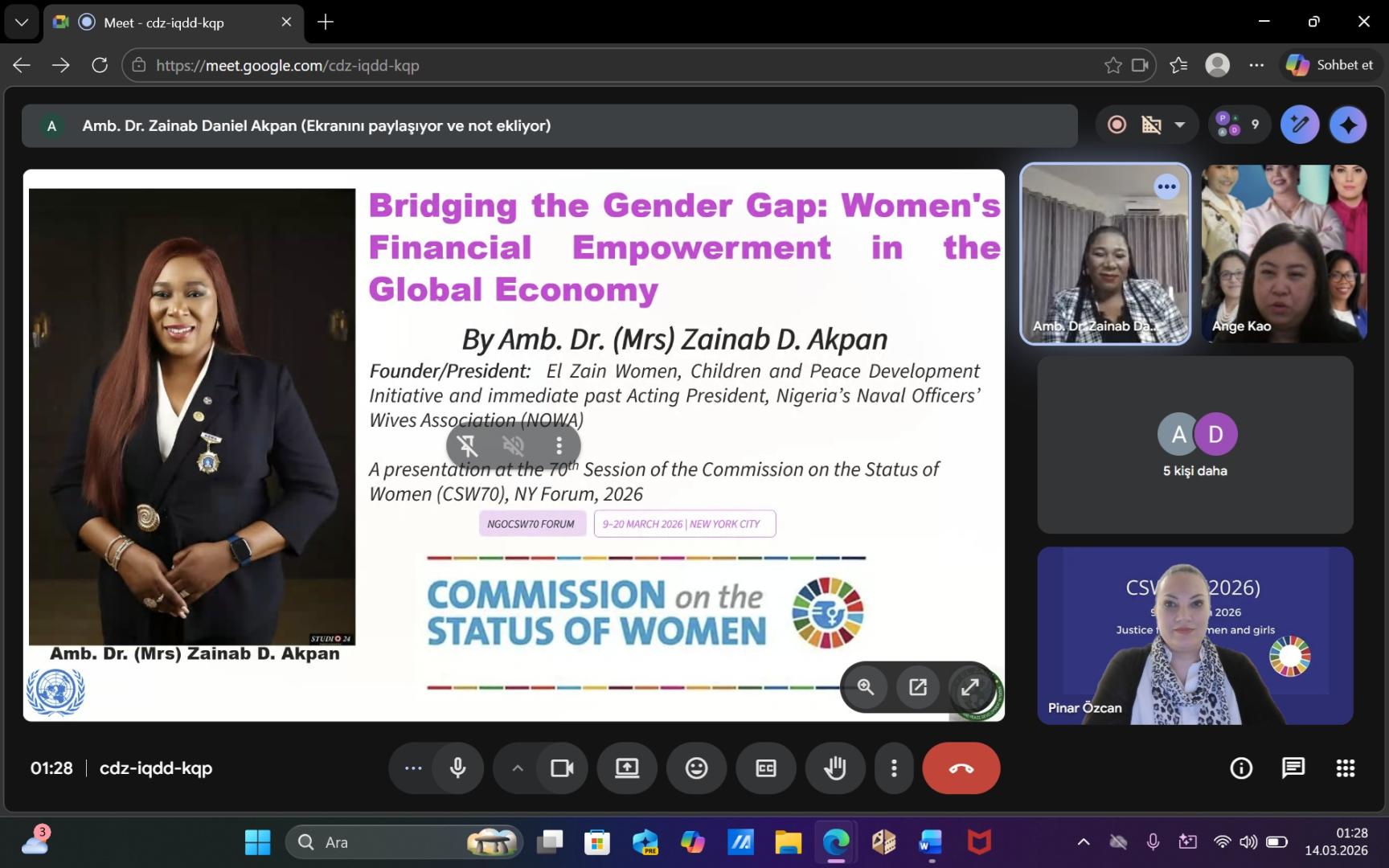
Task: Click the browser address bar URL
Action: coord(287,66)
